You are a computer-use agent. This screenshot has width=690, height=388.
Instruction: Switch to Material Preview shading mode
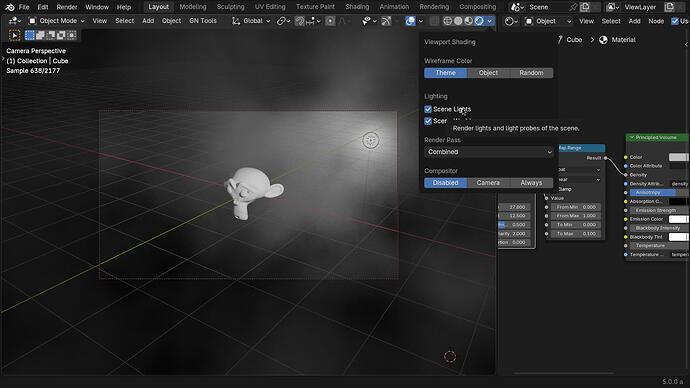[x=469, y=21]
